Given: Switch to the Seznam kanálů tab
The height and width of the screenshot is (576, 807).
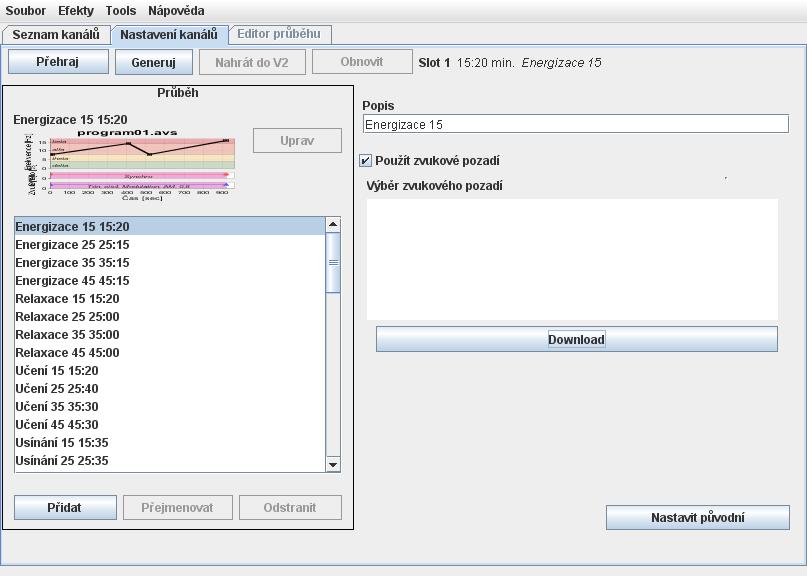Looking at the screenshot, I should point(56,34).
